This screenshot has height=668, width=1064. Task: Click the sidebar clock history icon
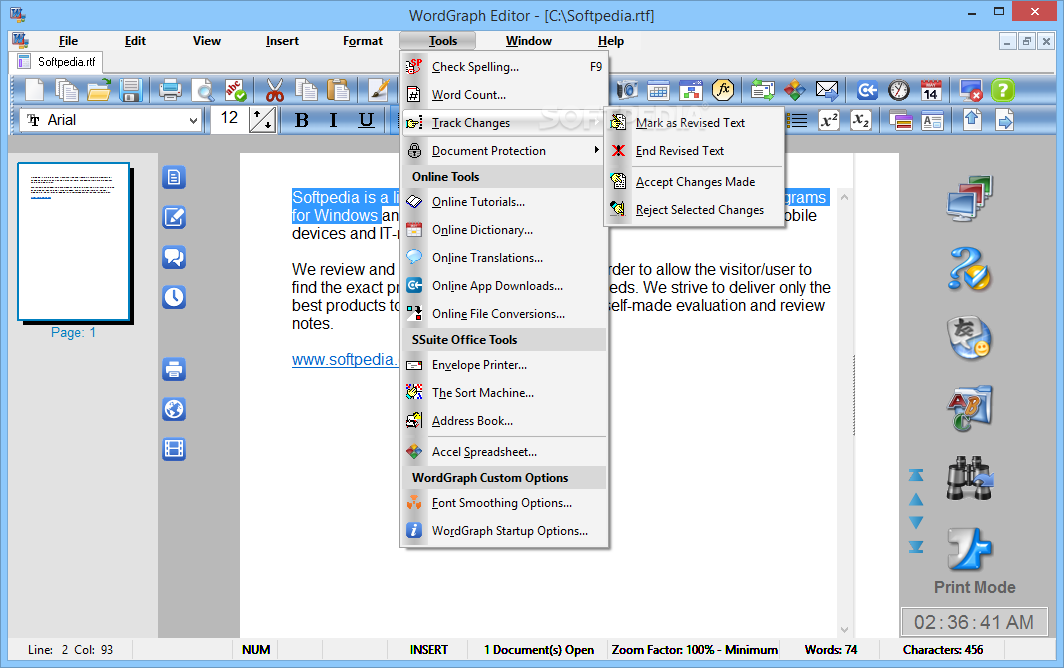pos(174,297)
